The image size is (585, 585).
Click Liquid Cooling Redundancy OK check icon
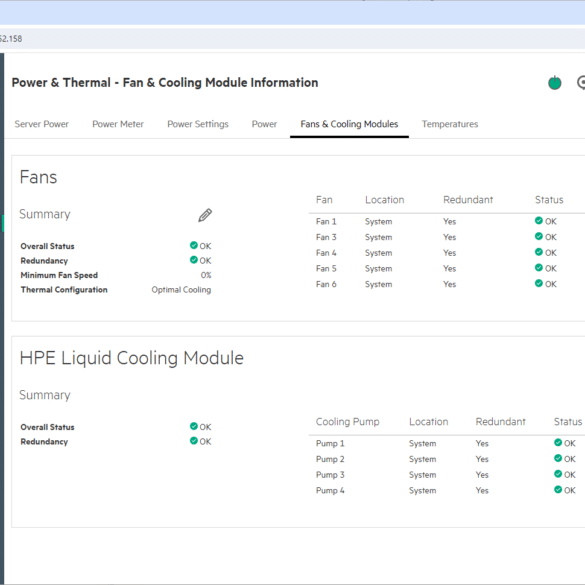coord(194,441)
